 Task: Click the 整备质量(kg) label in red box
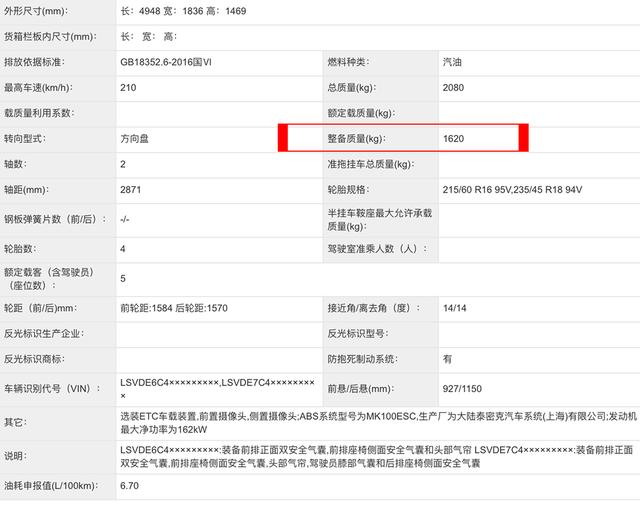356,139
